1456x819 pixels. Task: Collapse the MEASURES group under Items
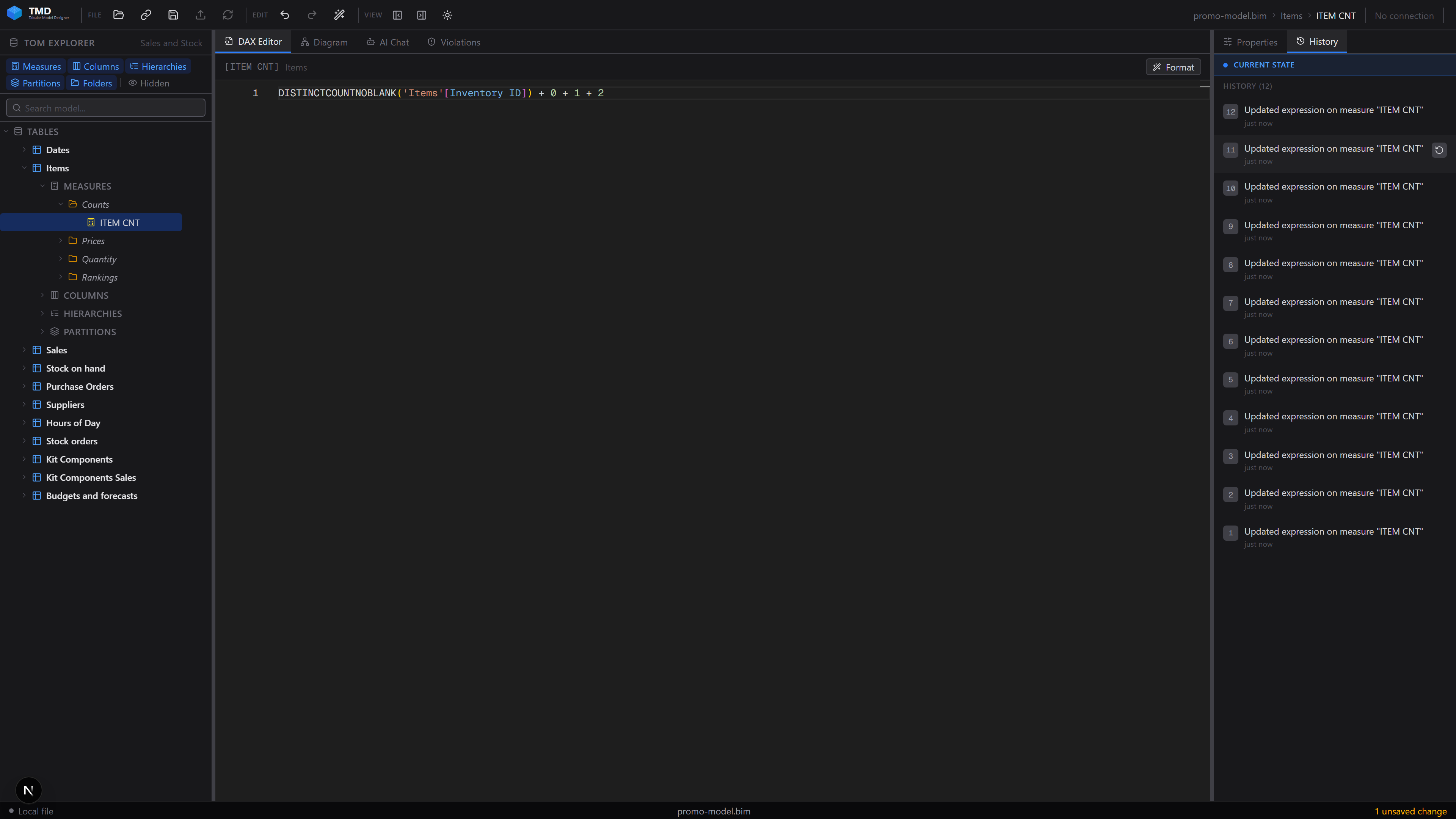[x=42, y=186]
